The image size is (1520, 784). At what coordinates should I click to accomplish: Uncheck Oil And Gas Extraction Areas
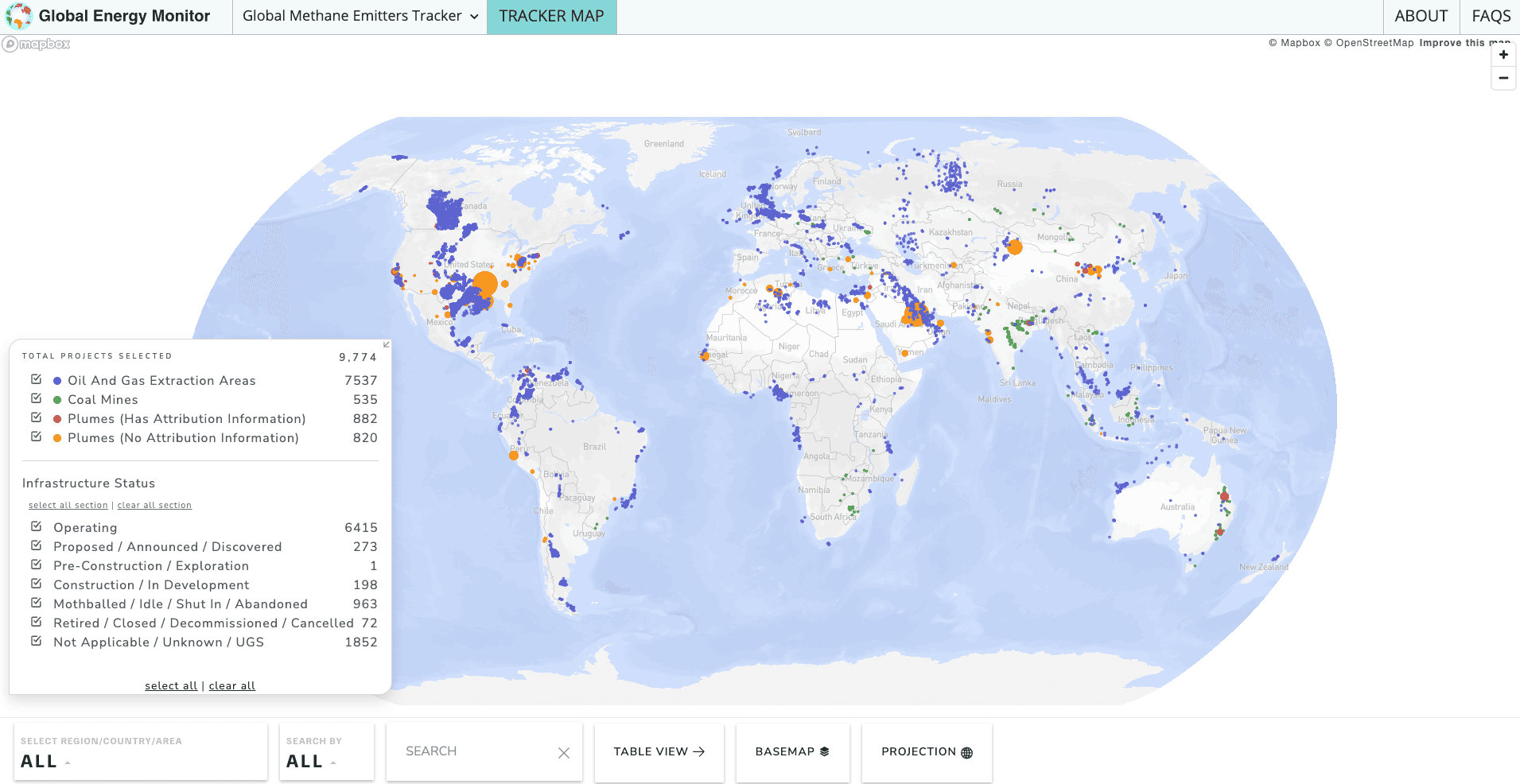pyautogui.click(x=36, y=380)
